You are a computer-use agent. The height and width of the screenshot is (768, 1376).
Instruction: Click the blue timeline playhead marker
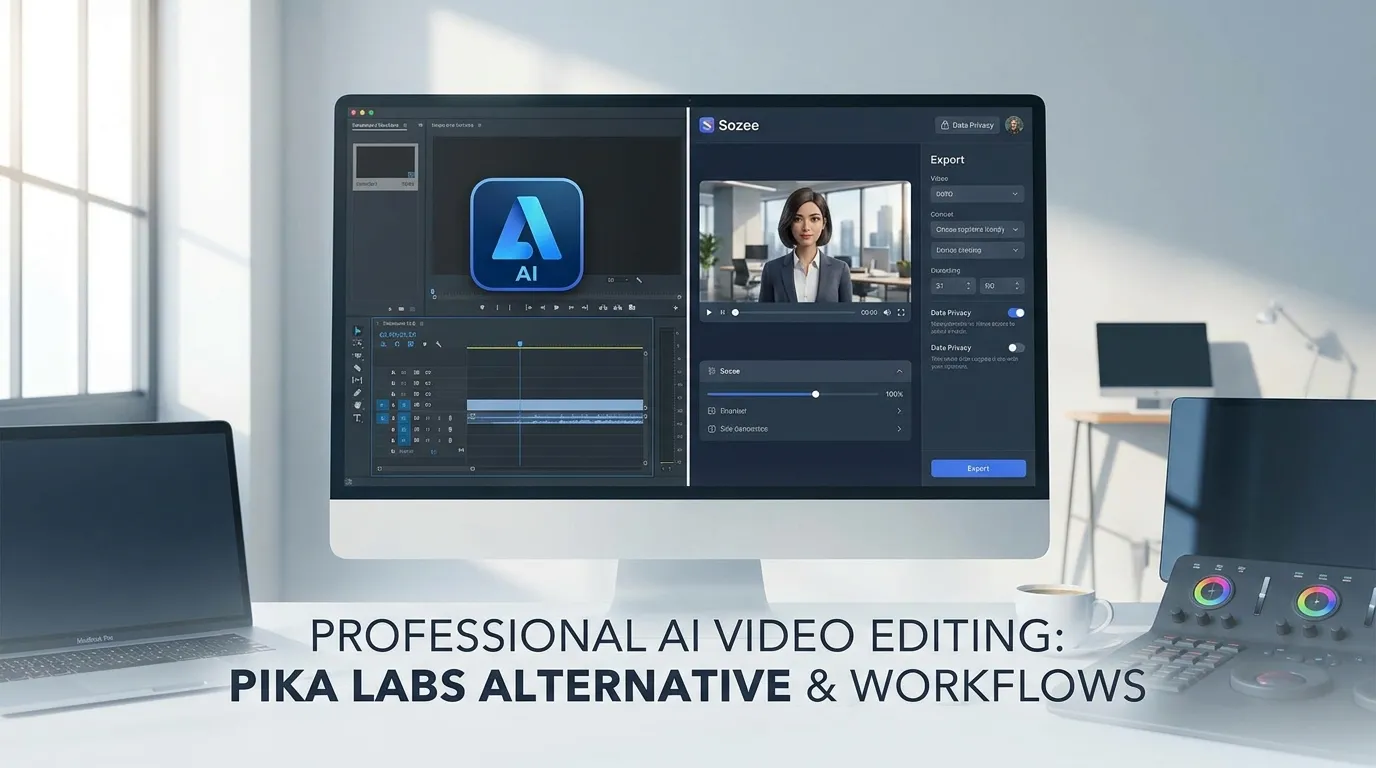(520, 344)
